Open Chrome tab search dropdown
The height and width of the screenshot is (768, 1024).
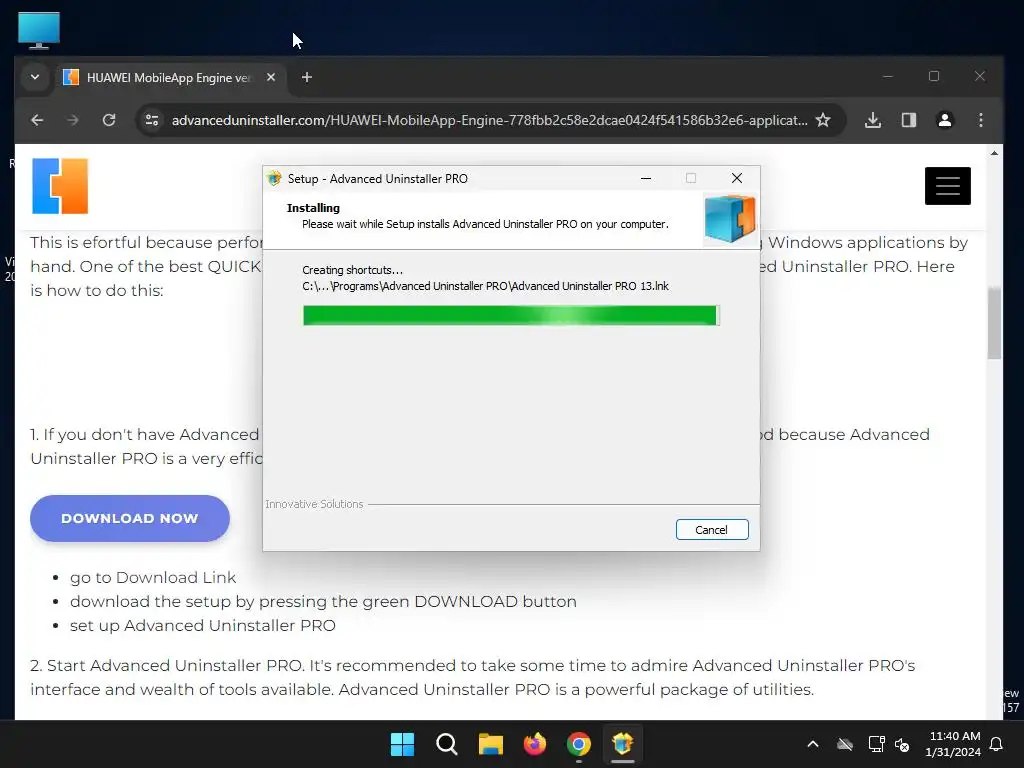pyautogui.click(x=35, y=77)
